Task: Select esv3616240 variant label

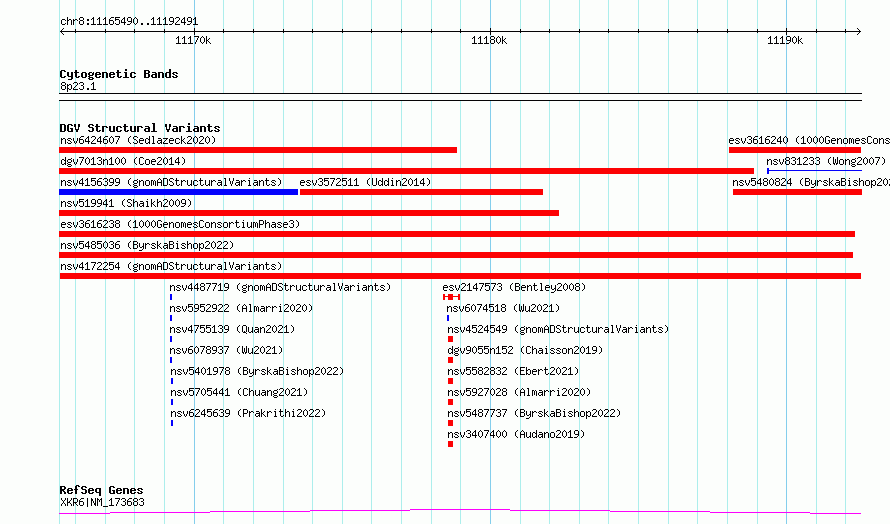Action: point(809,140)
